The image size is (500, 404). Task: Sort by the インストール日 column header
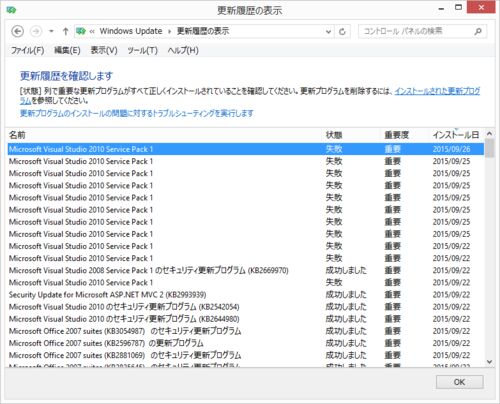456,135
